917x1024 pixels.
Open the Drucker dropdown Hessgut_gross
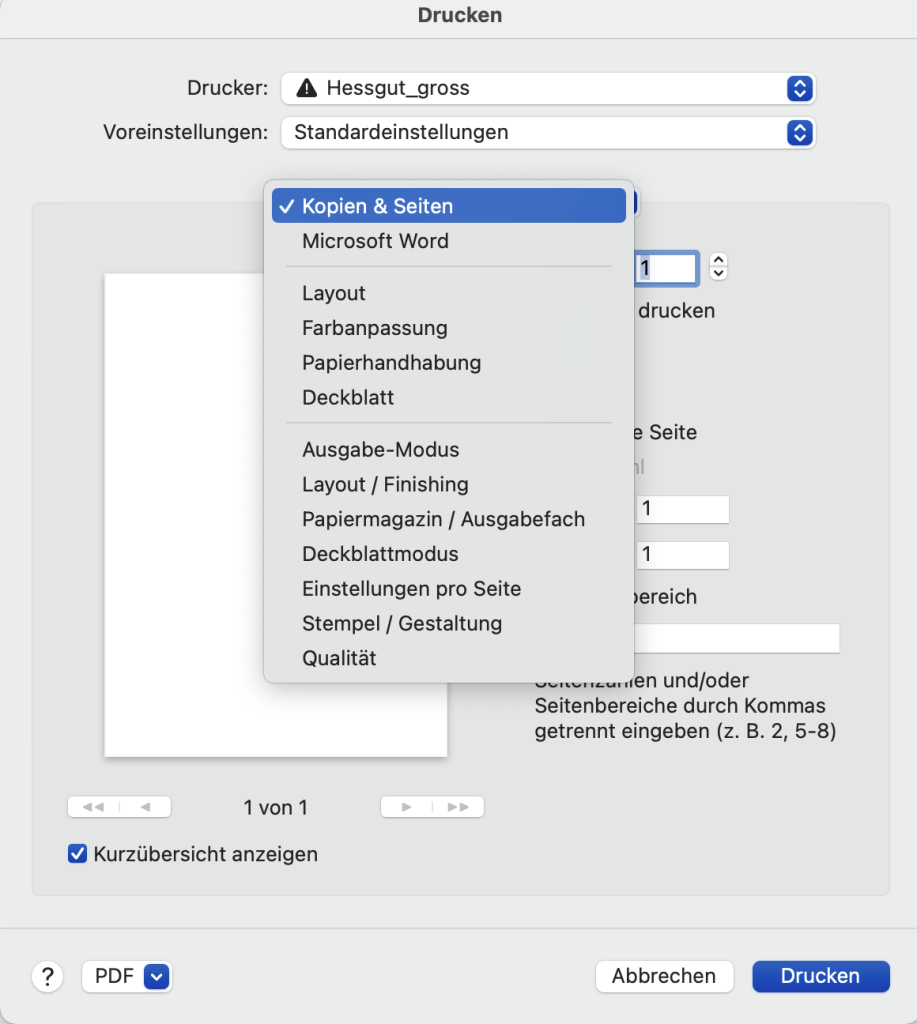pyautogui.click(x=548, y=88)
